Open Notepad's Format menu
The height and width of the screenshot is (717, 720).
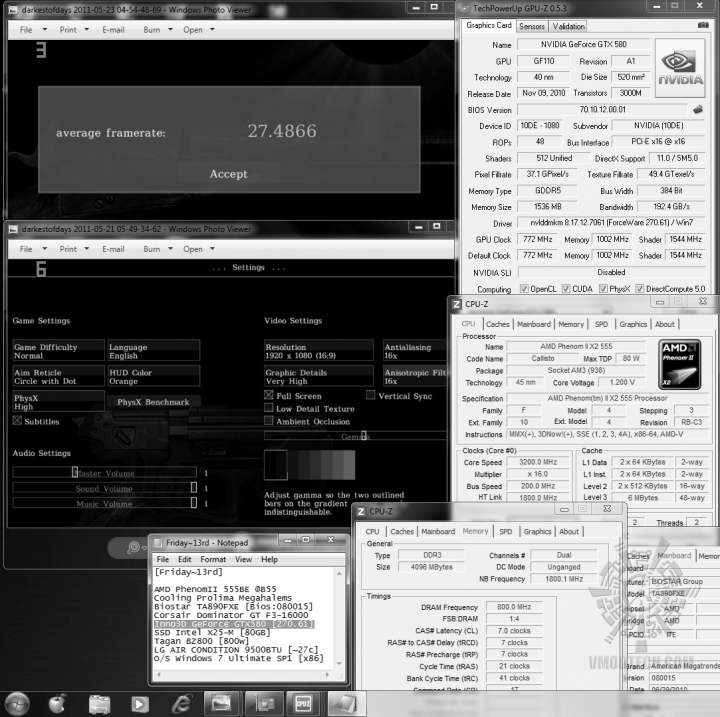(x=213, y=559)
